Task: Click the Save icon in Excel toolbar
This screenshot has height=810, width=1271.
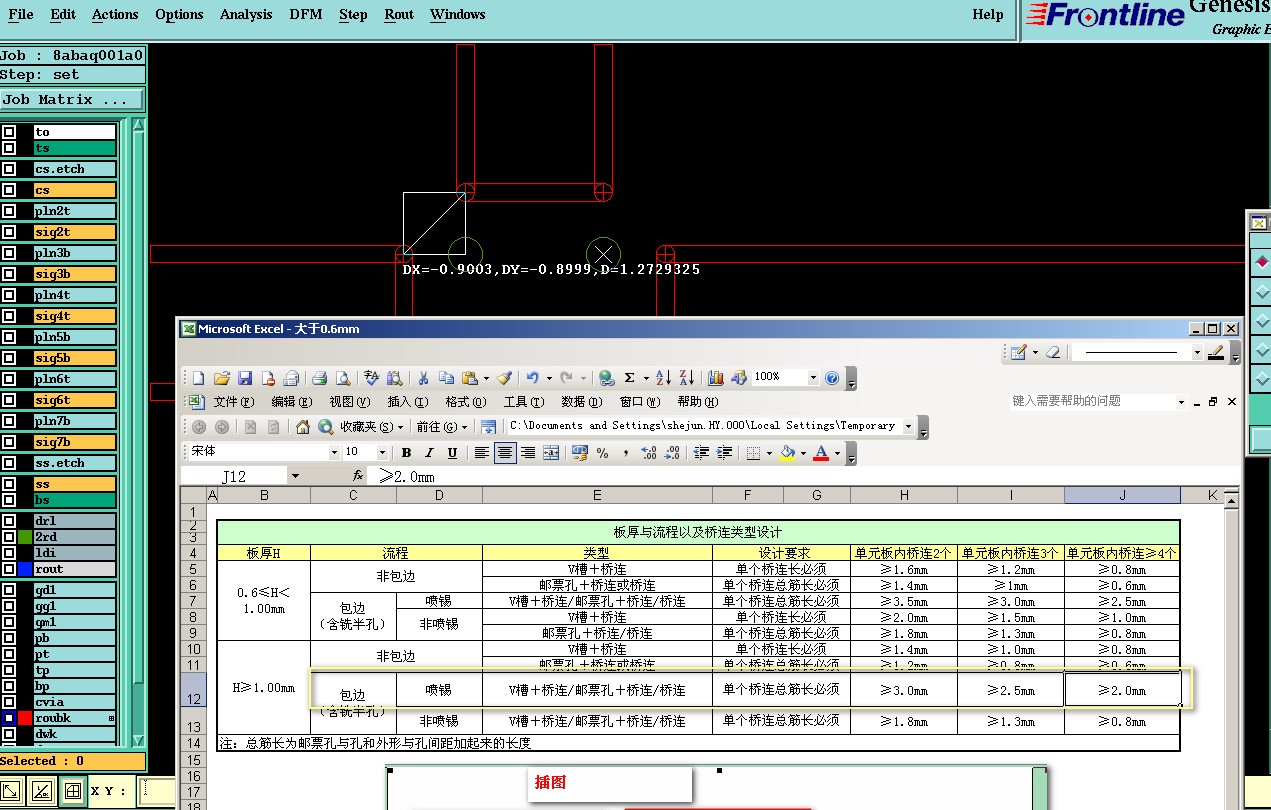Action: (x=245, y=378)
